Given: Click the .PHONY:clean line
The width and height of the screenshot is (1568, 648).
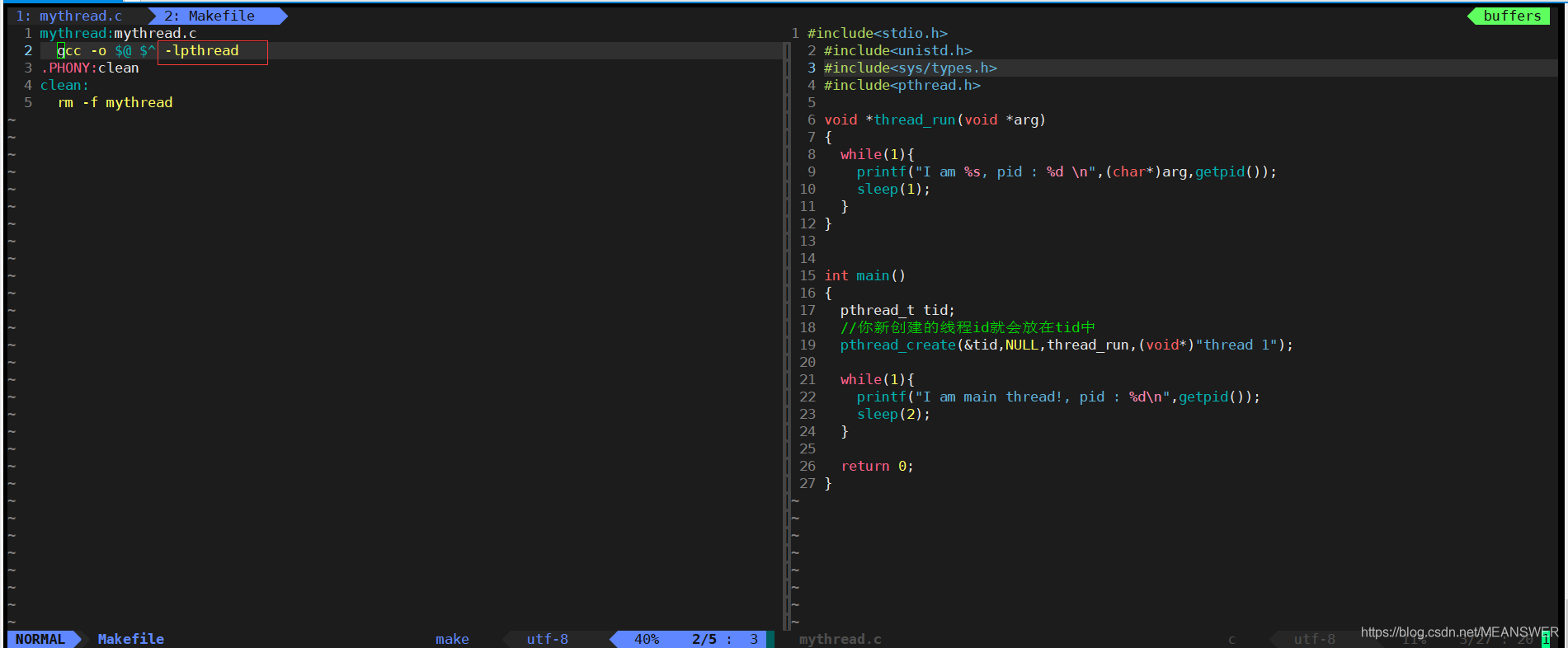Looking at the screenshot, I should (90, 68).
